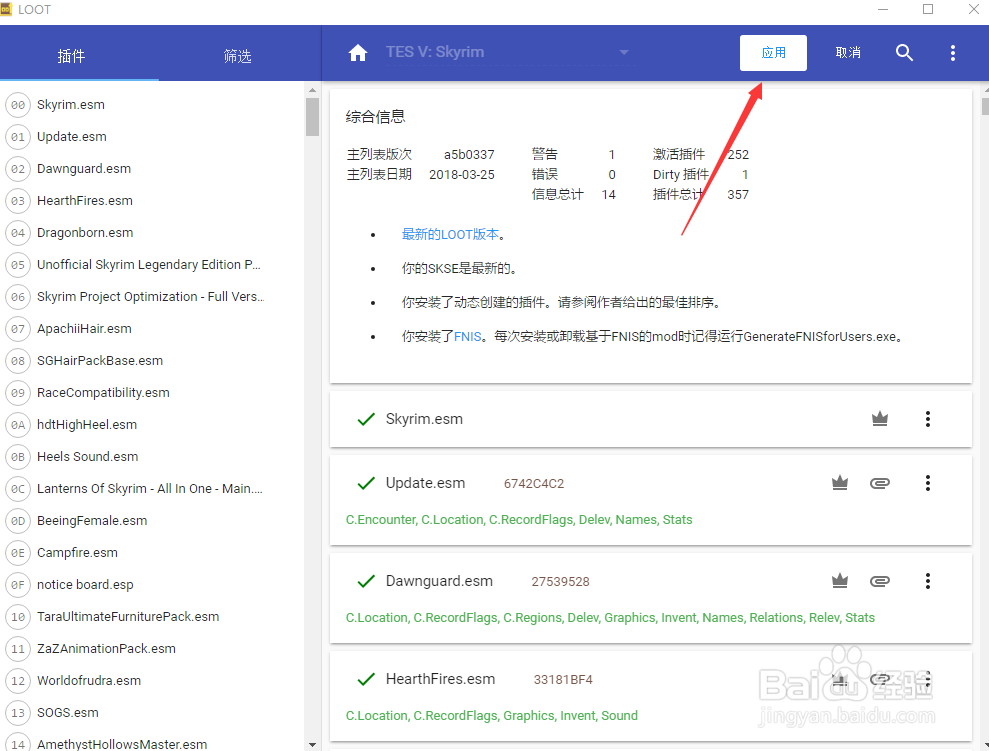Click the plugin list scroll-down arrow
This screenshot has width=989, height=751.
312,745
